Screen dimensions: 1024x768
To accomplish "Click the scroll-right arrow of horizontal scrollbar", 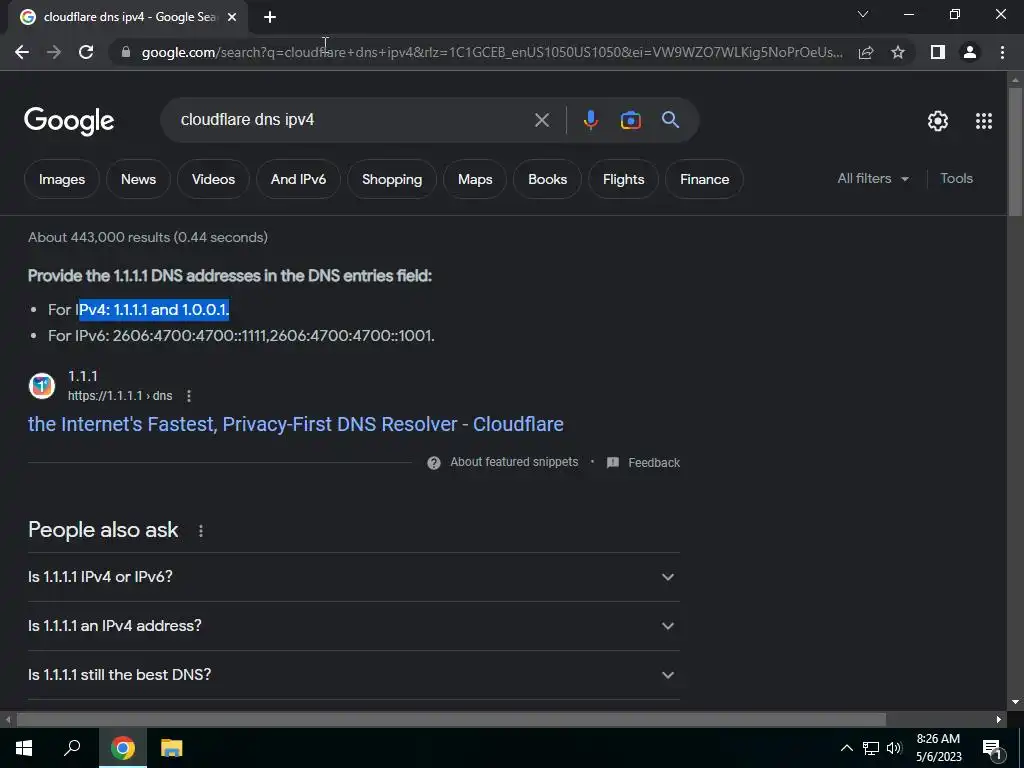I will [999, 720].
